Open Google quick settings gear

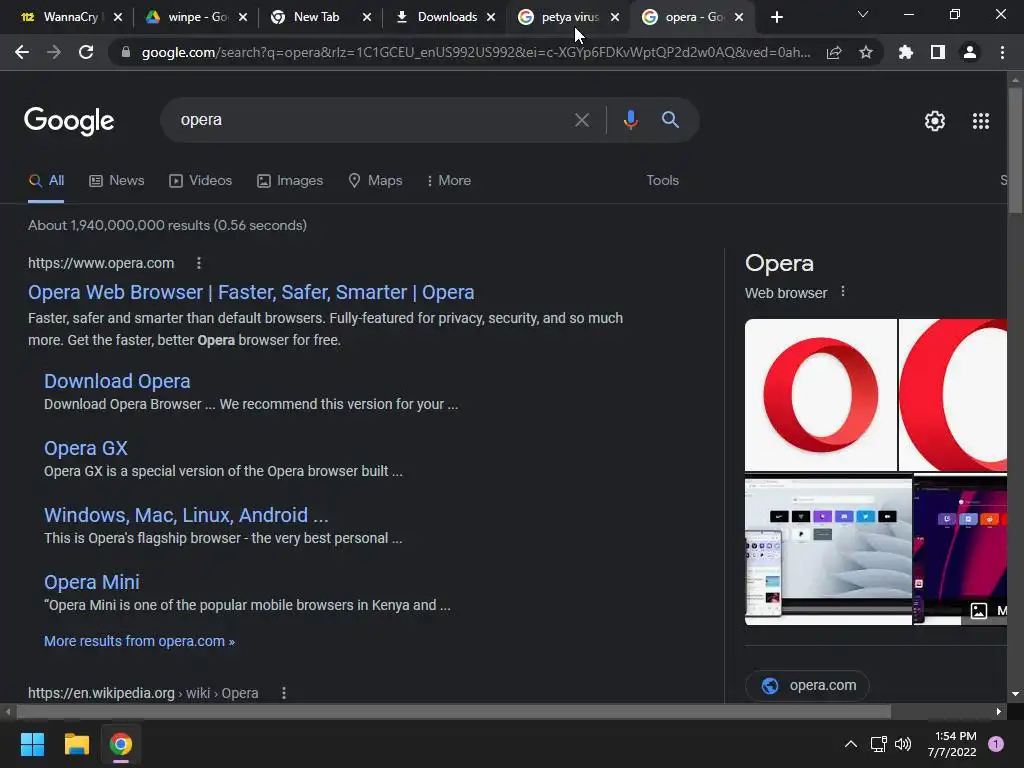935,121
